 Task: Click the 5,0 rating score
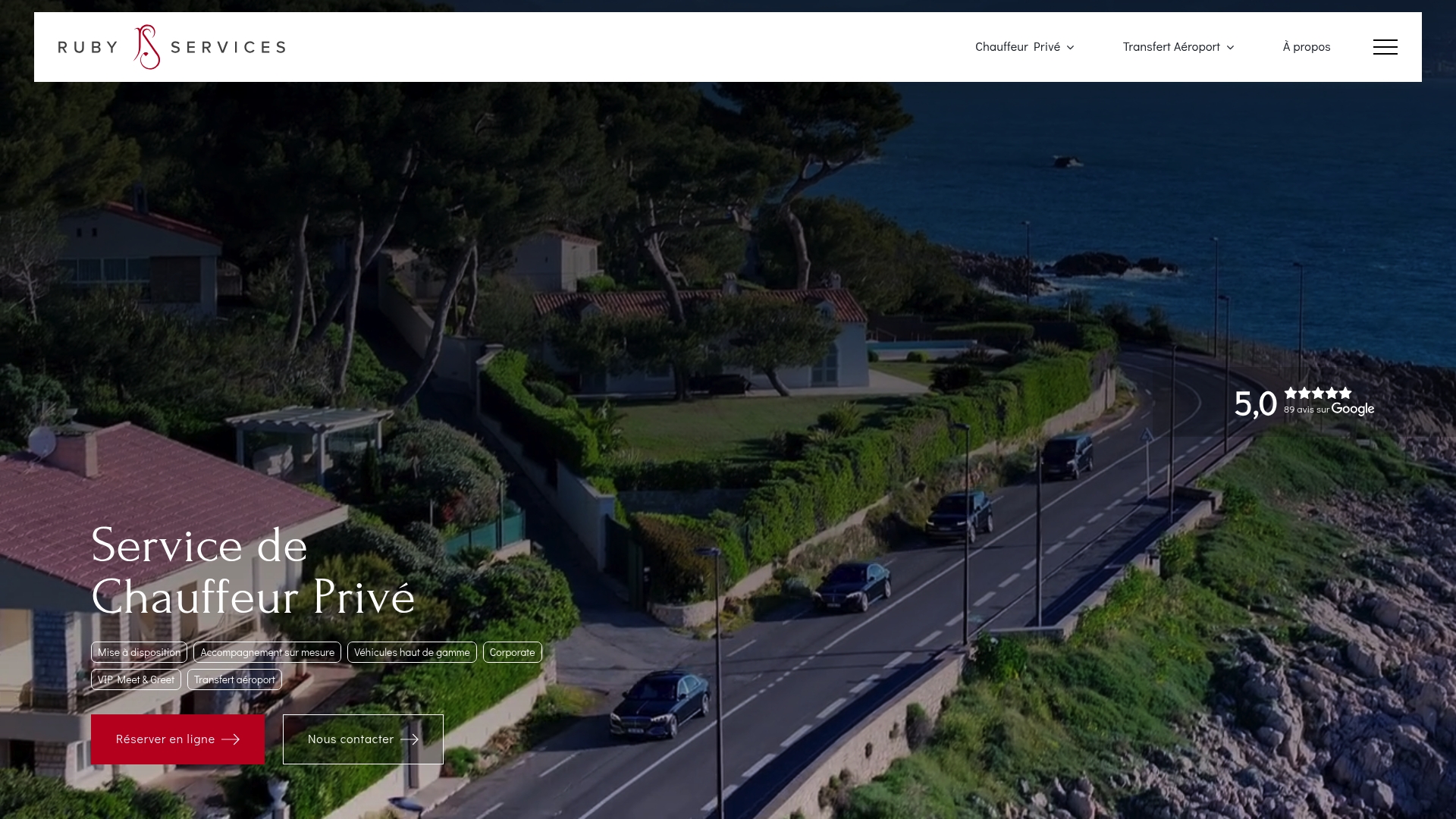coord(1256,403)
